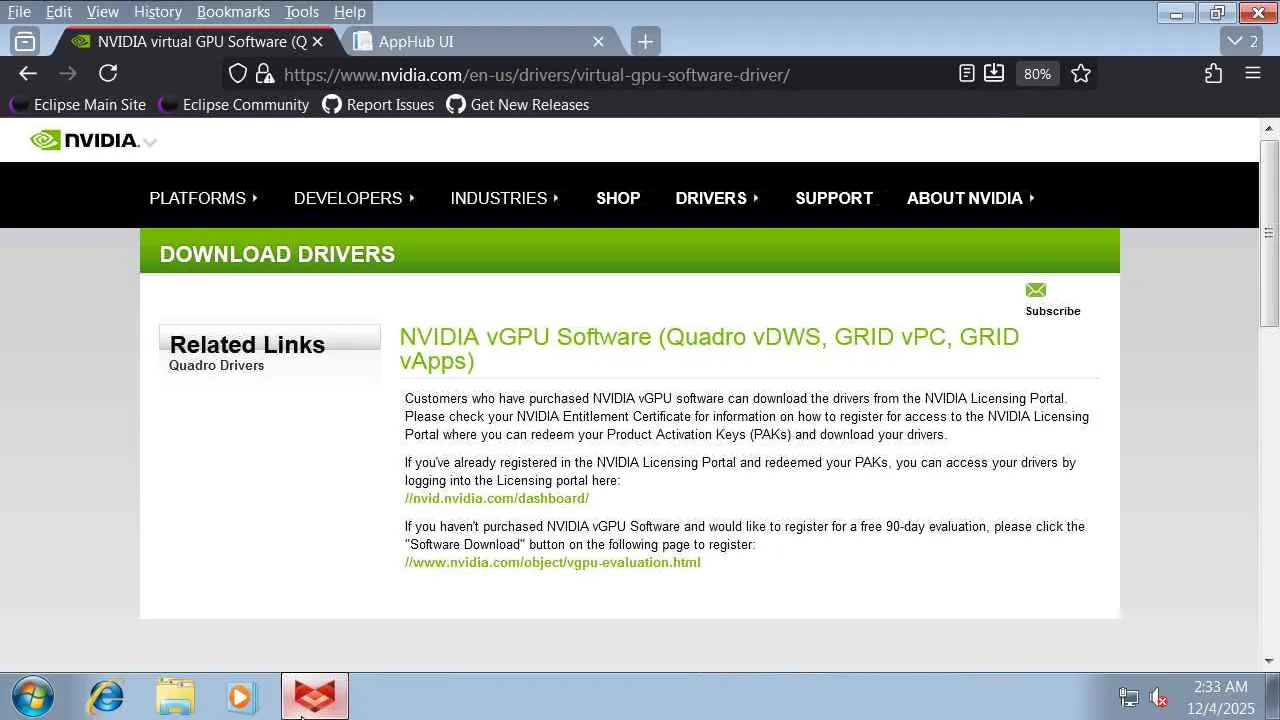Open the History menu
This screenshot has width=1280, height=720.
coord(158,12)
